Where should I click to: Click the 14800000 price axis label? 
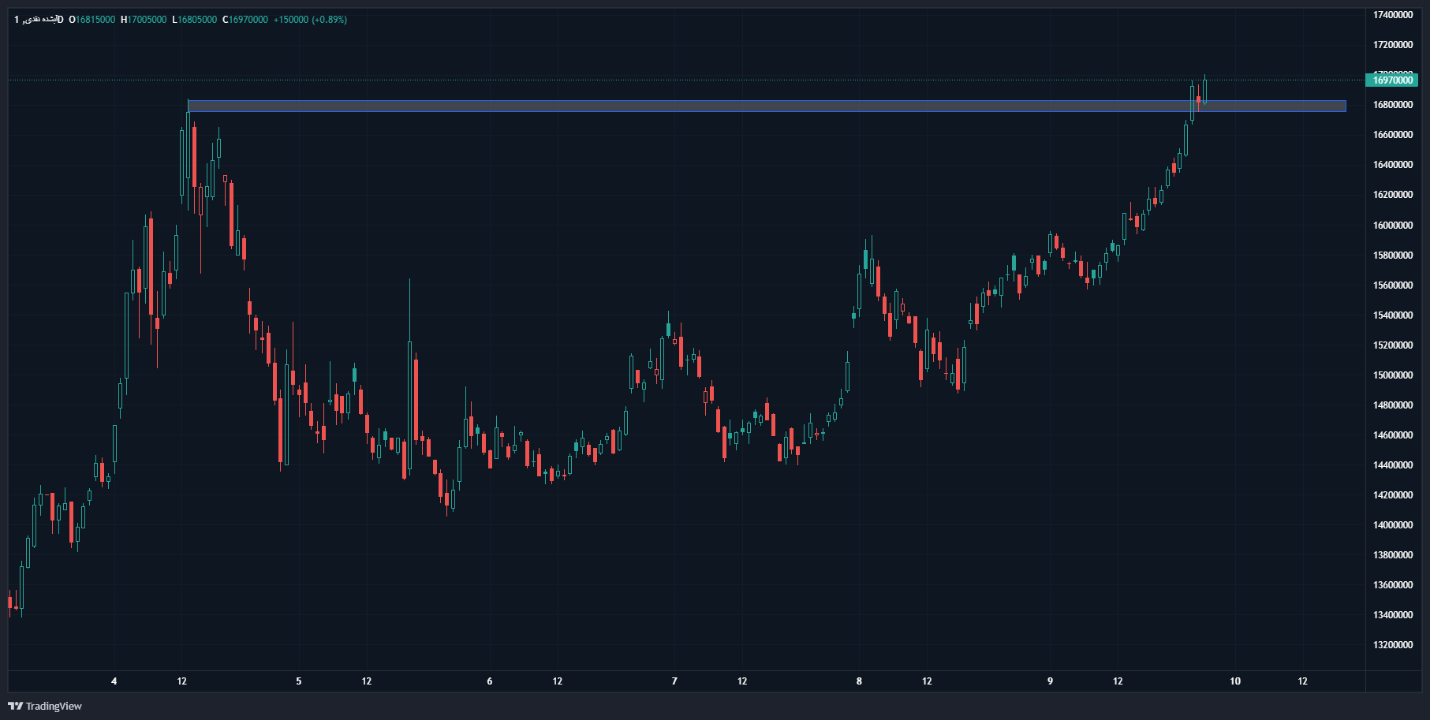click(1393, 405)
